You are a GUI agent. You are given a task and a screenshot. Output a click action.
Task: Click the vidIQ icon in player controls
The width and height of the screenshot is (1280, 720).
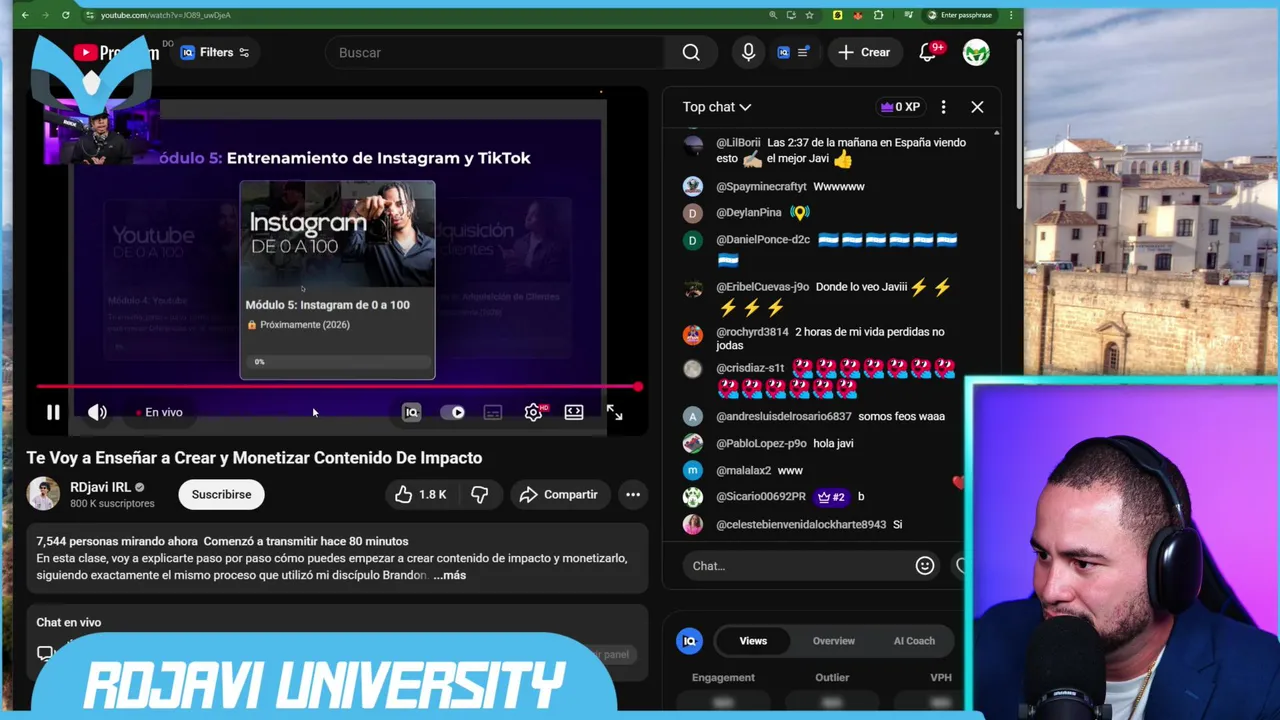[x=411, y=412]
